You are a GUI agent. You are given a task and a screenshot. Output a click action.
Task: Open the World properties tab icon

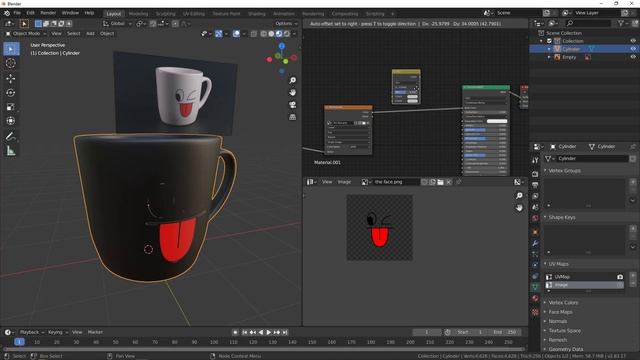[535, 218]
